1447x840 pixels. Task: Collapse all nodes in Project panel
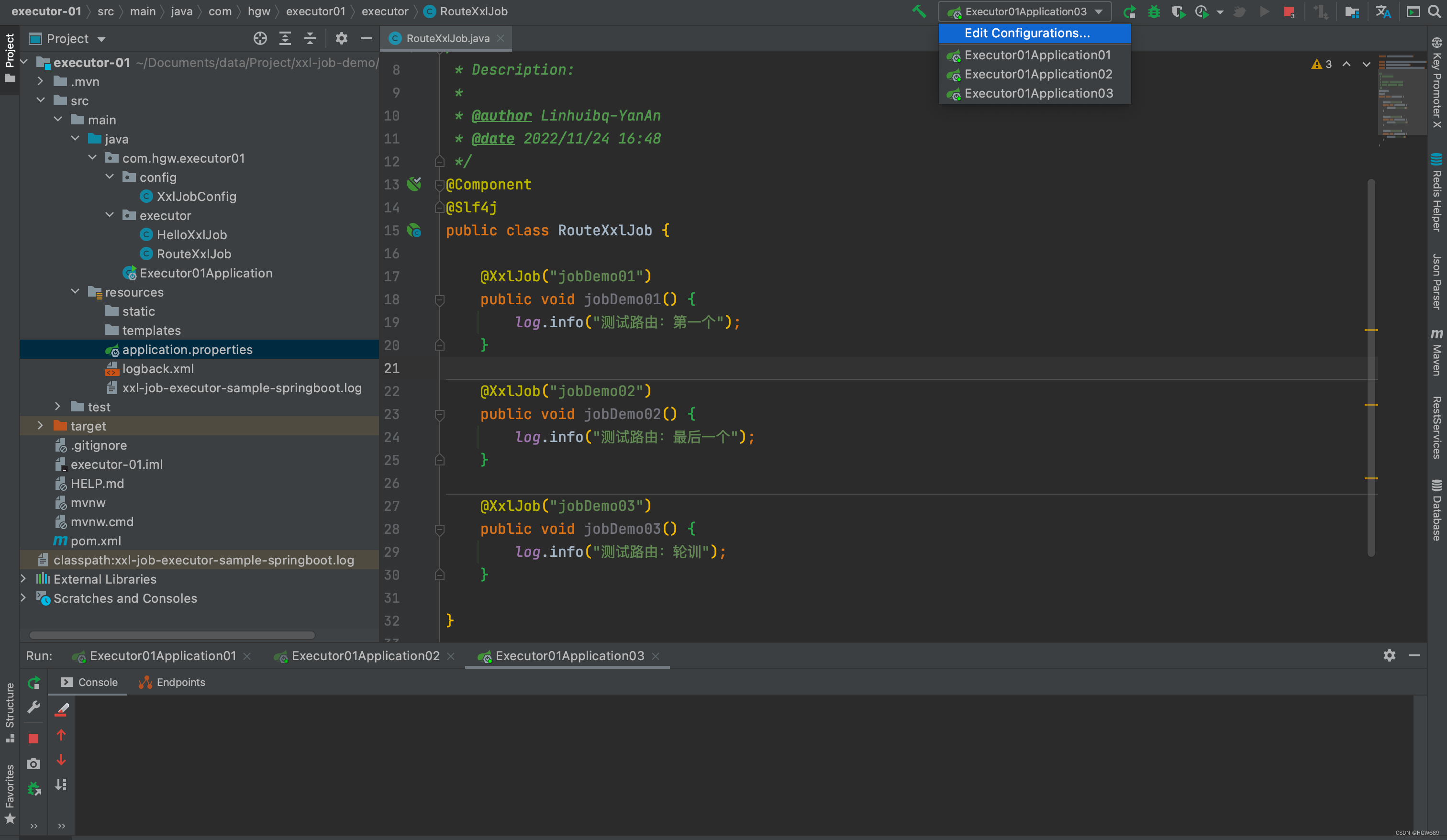pyautogui.click(x=310, y=38)
